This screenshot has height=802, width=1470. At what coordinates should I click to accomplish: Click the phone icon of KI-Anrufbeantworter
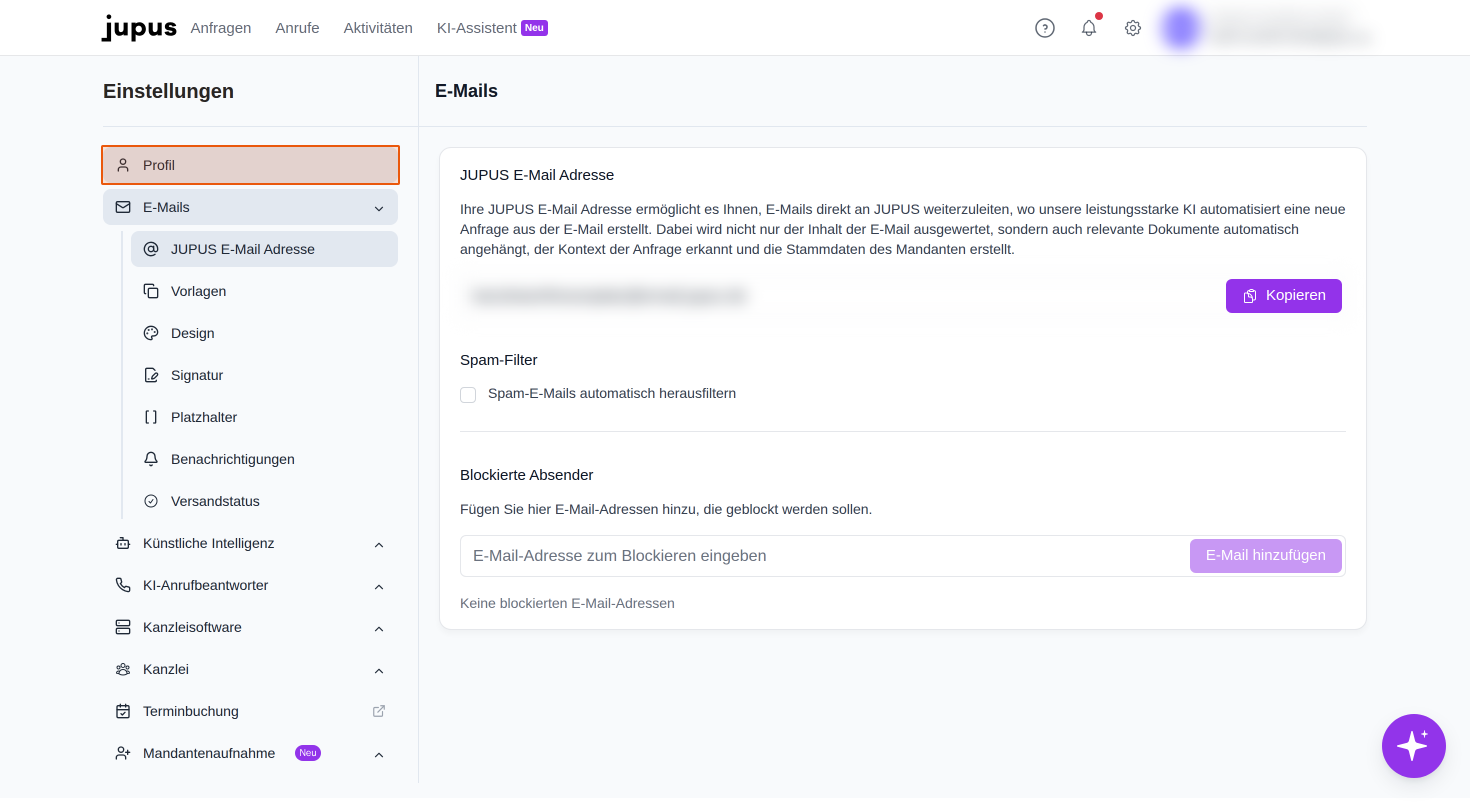tap(123, 585)
